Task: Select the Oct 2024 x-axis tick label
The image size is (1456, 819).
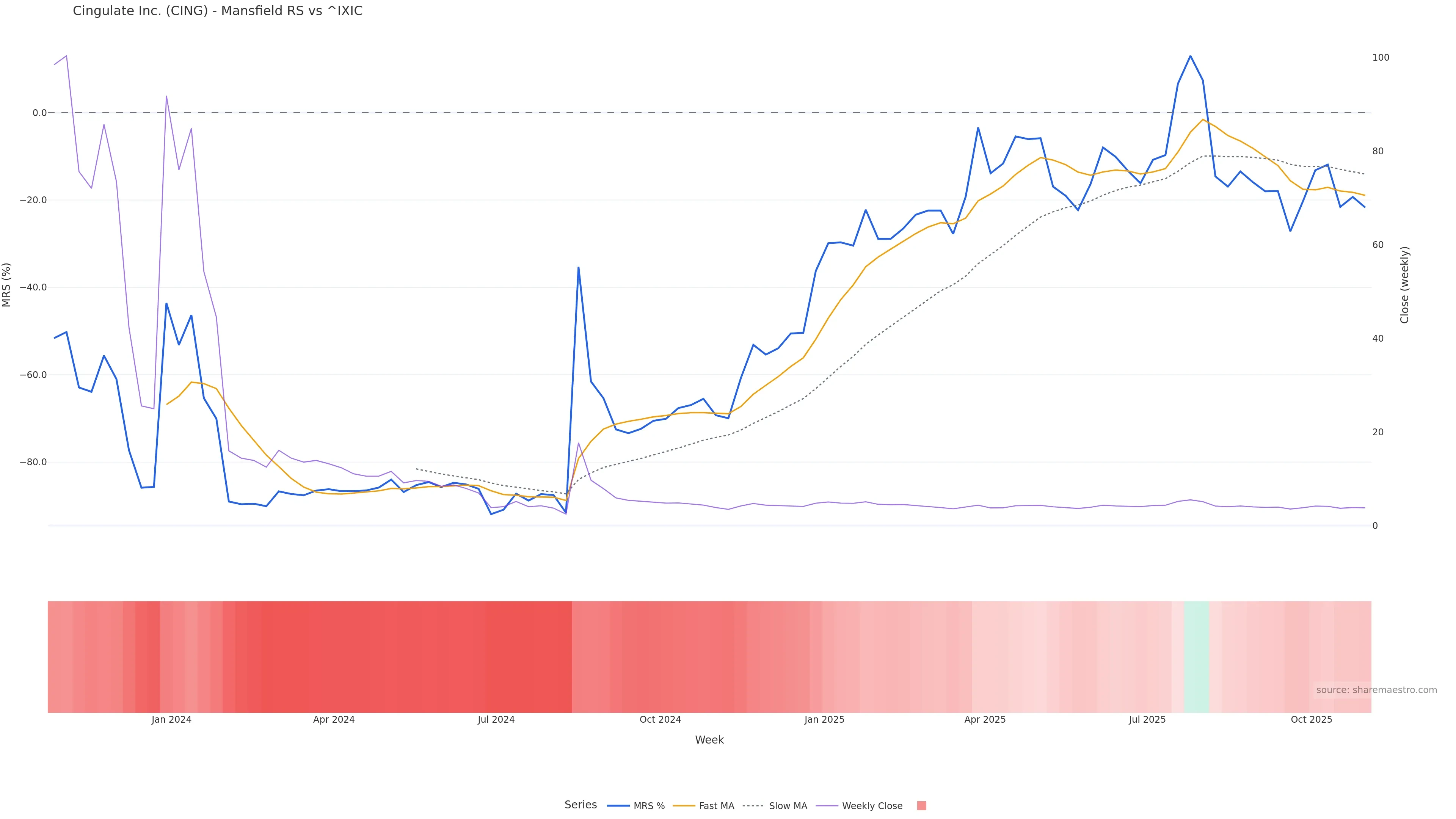Action: pyautogui.click(x=660, y=720)
